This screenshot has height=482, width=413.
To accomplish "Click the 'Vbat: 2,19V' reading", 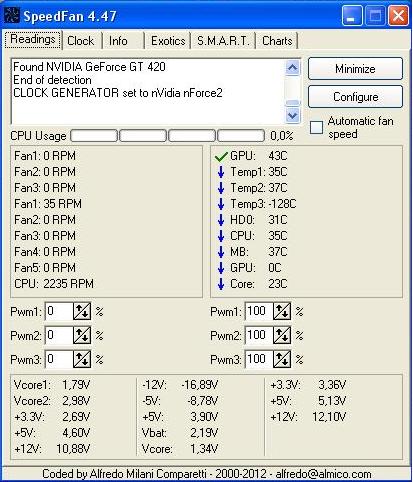I will click(x=180, y=433).
